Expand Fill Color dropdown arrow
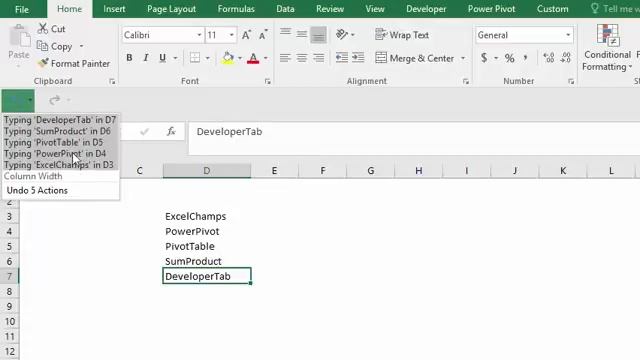The height and width of the screenshot is (360, 640). click(x=240, y=58)
